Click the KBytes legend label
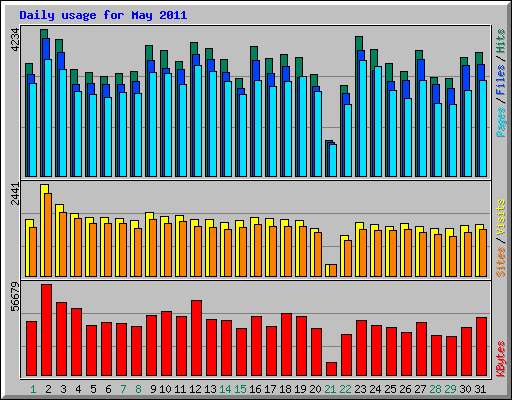The height and width of the screenshot is (400, 512). click(x=501, y=359)
